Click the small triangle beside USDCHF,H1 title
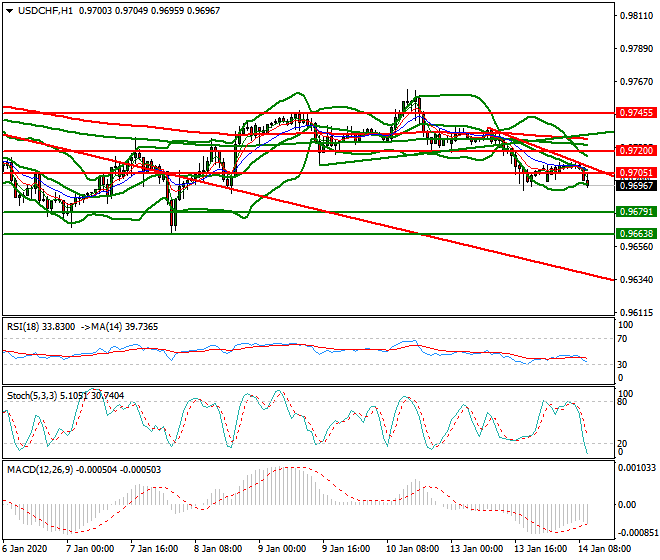 point(8,10)
